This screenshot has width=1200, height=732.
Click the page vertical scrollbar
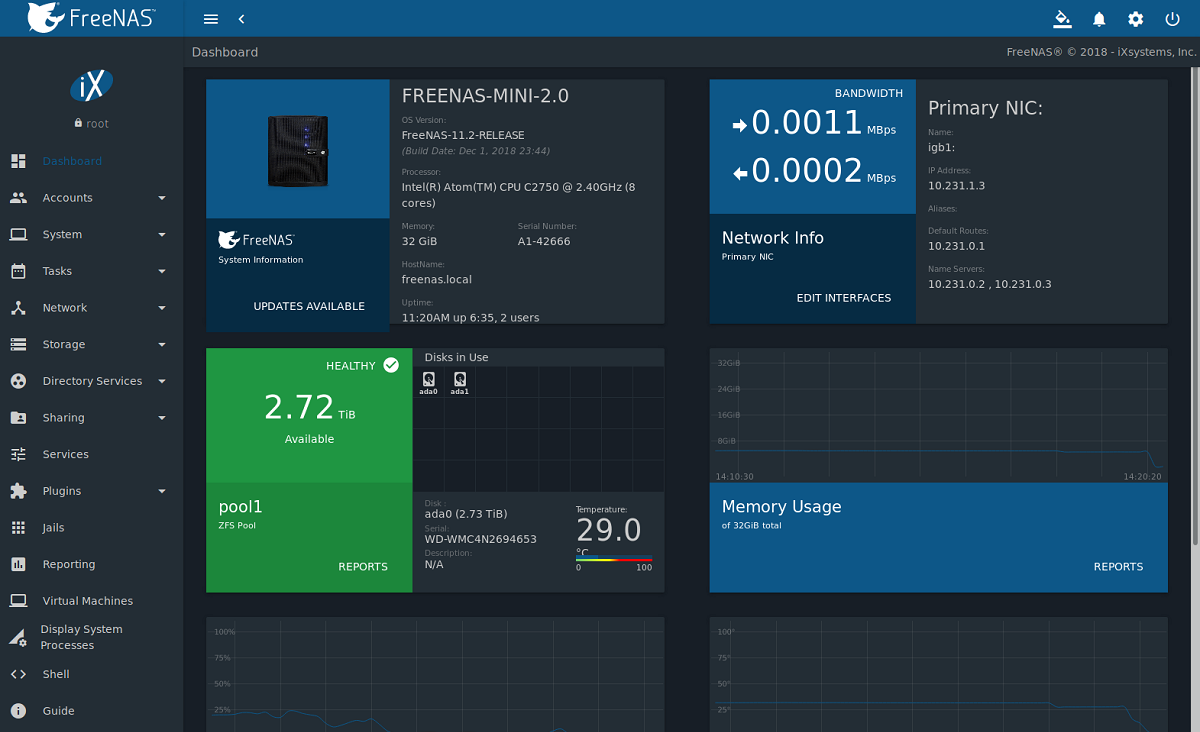1193,307
